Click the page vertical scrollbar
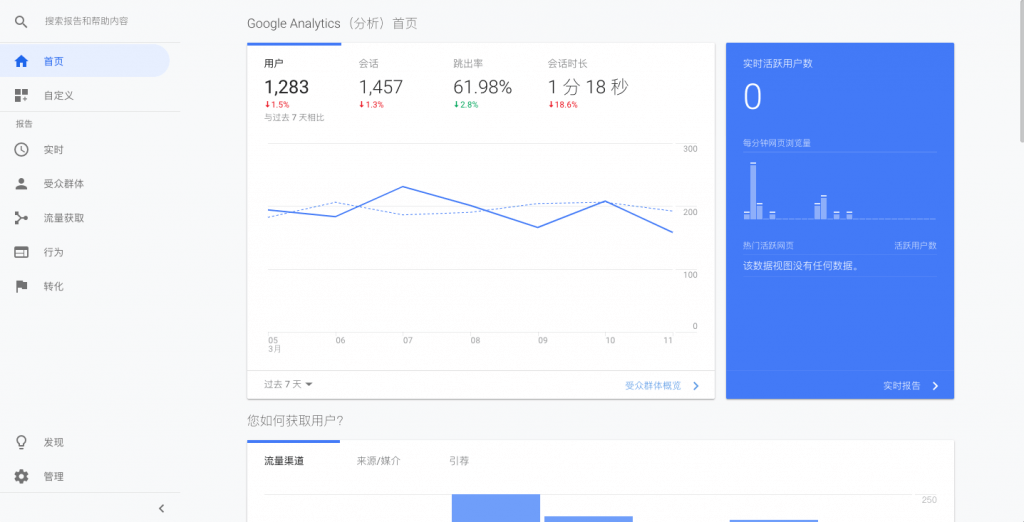 coord(1021,70)
